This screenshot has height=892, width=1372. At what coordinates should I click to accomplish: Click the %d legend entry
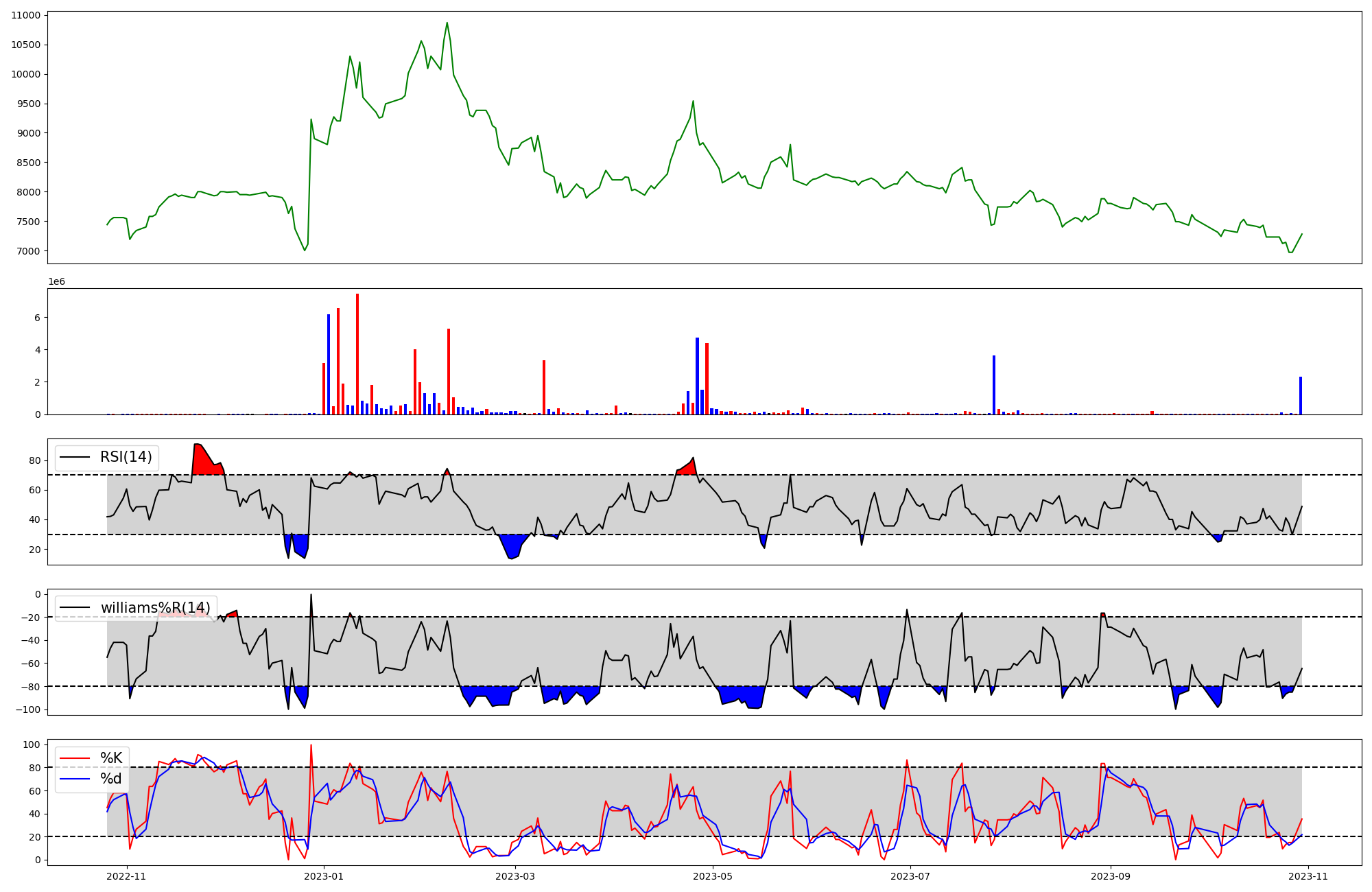111,779
